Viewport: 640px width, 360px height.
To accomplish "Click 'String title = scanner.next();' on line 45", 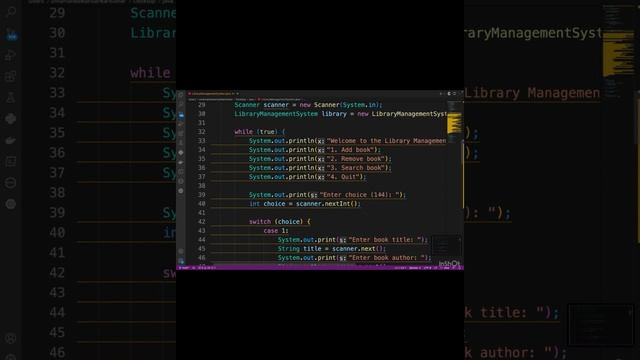I will (331, 249).
